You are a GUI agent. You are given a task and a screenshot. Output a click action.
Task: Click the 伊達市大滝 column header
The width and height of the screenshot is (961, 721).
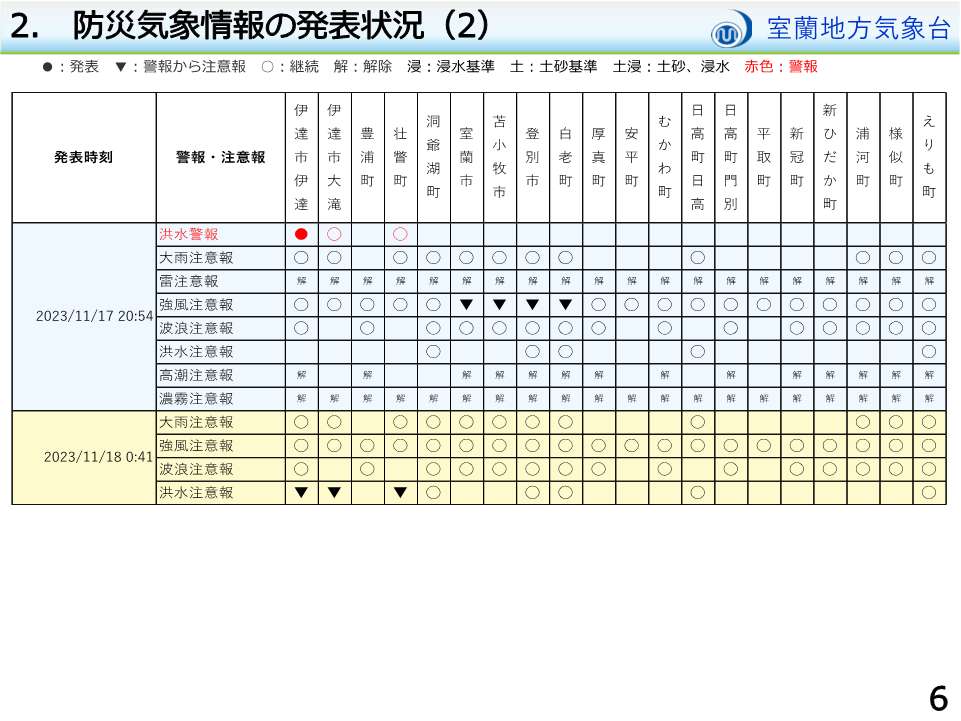coord(334,157)
